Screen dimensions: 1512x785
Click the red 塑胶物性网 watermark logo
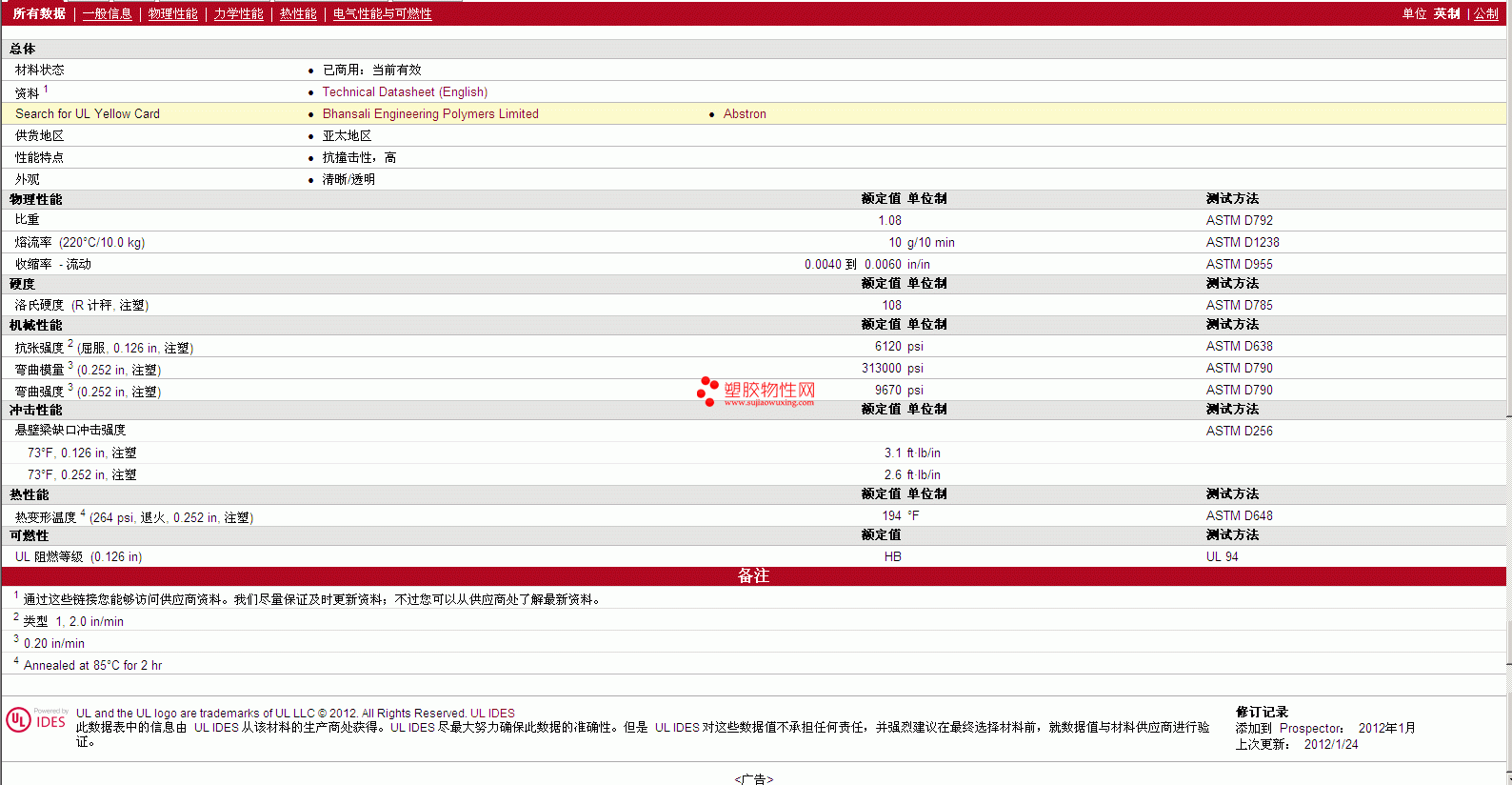coord(756,392)
